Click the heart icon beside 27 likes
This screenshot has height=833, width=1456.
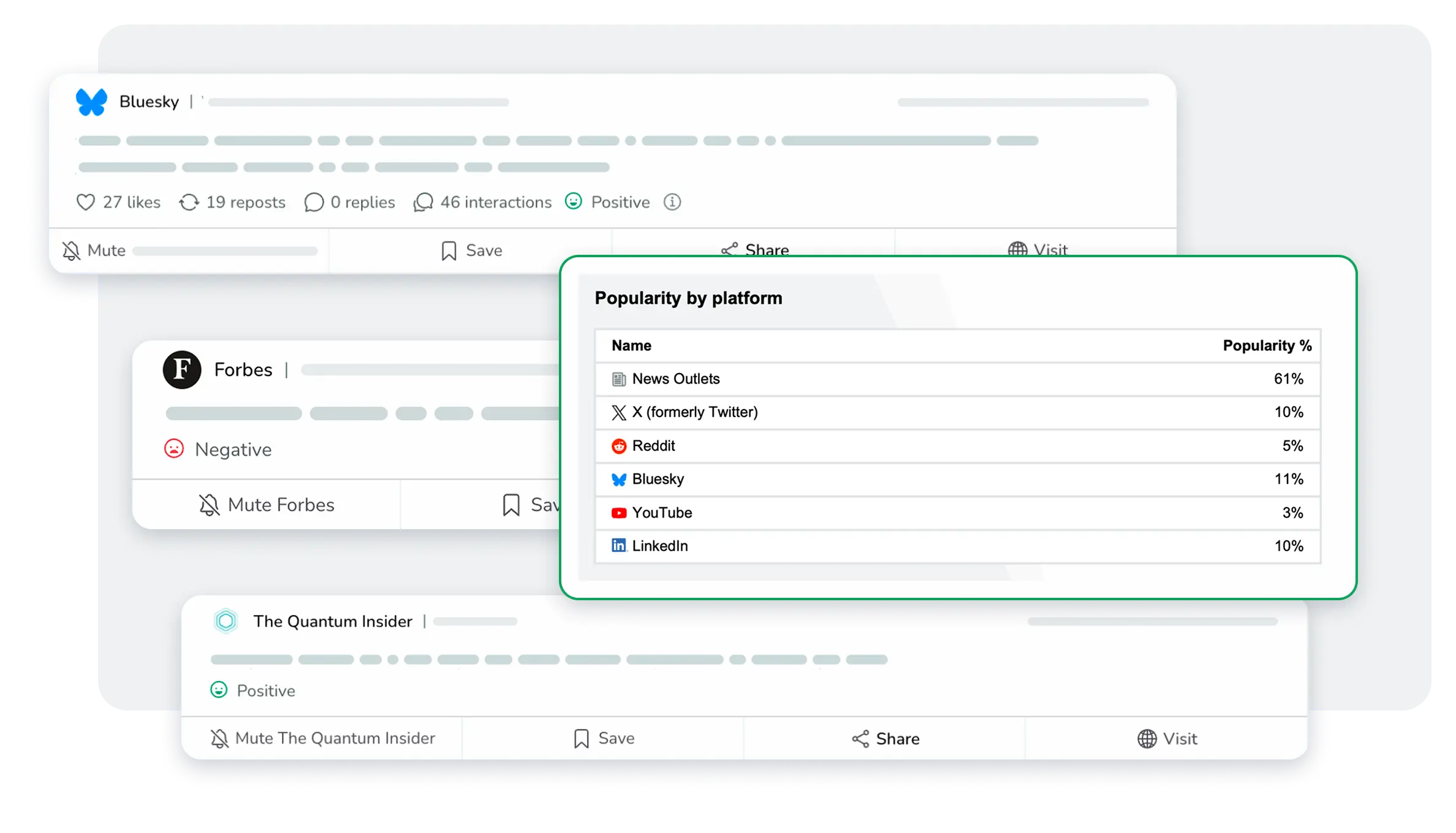pyautogui.click(x=86, y=202)
